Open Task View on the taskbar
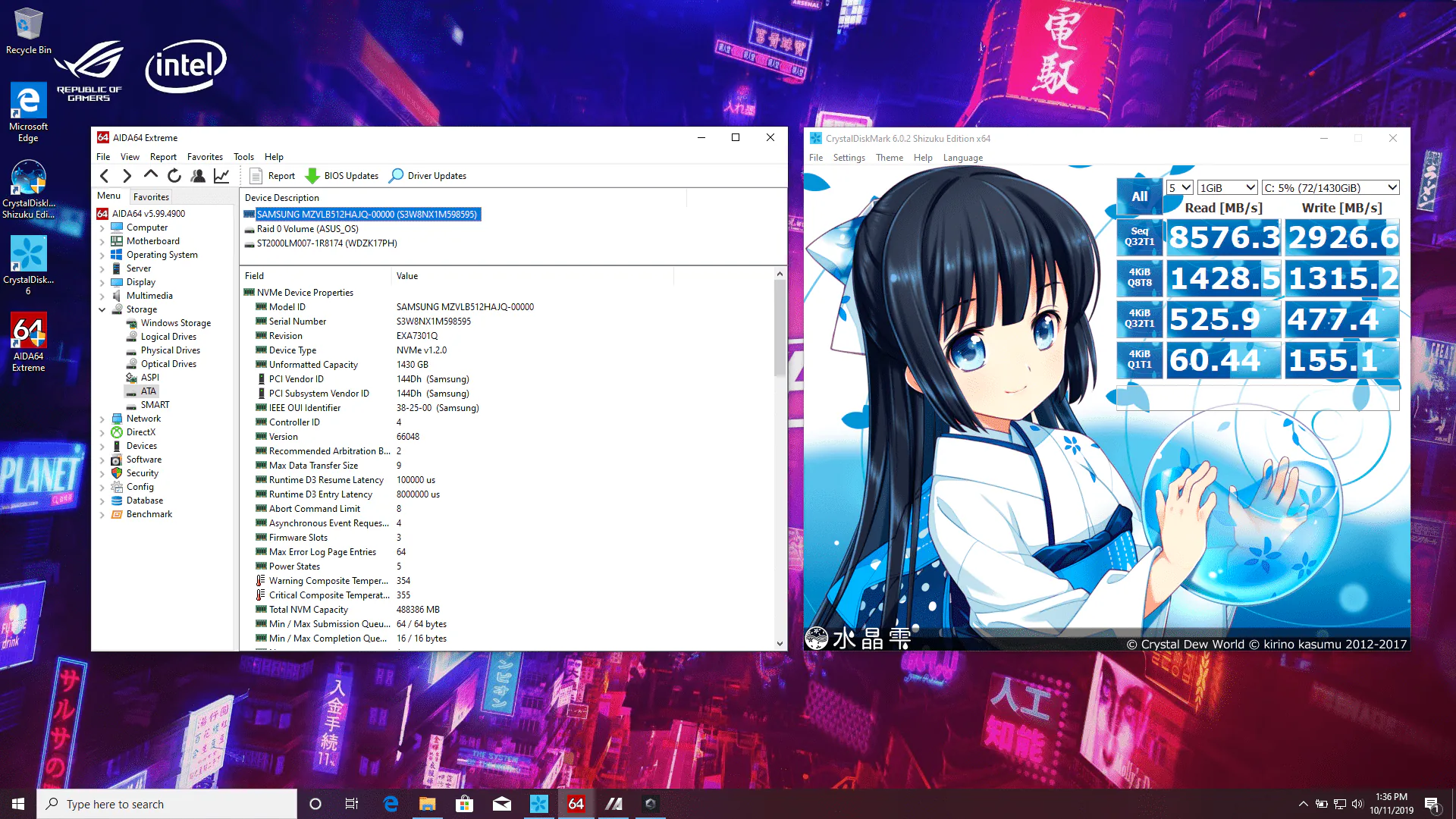The image size is (1456, 819). (352, 804)
